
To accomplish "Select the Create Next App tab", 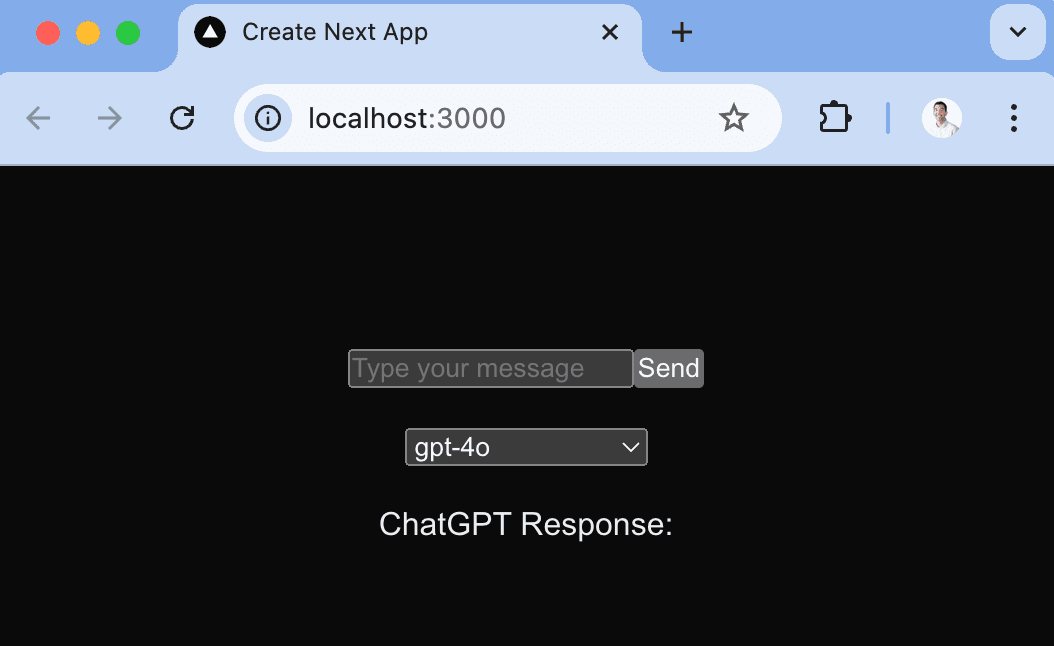I will [x=410, y=38].
